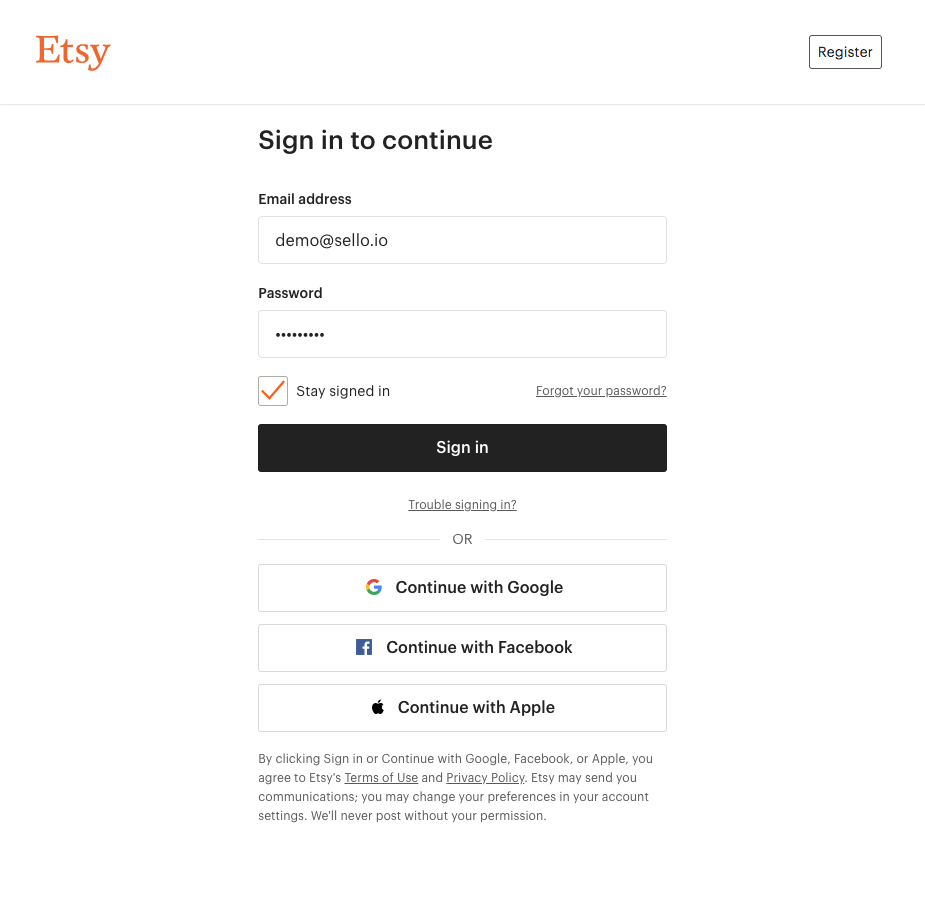Click the Email address field label

tap(305, 199)
